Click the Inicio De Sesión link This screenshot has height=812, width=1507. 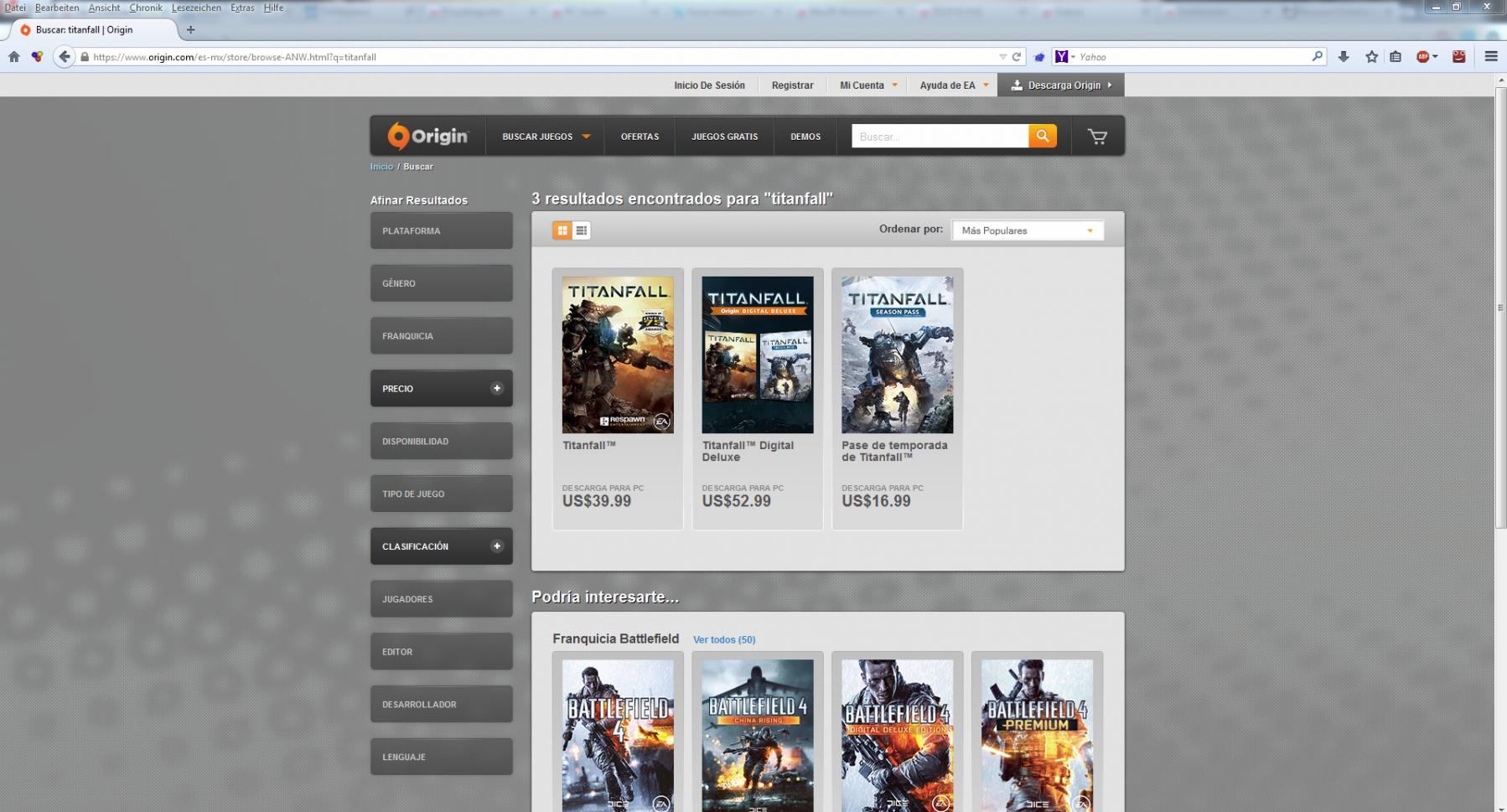[x=709, y=85]
